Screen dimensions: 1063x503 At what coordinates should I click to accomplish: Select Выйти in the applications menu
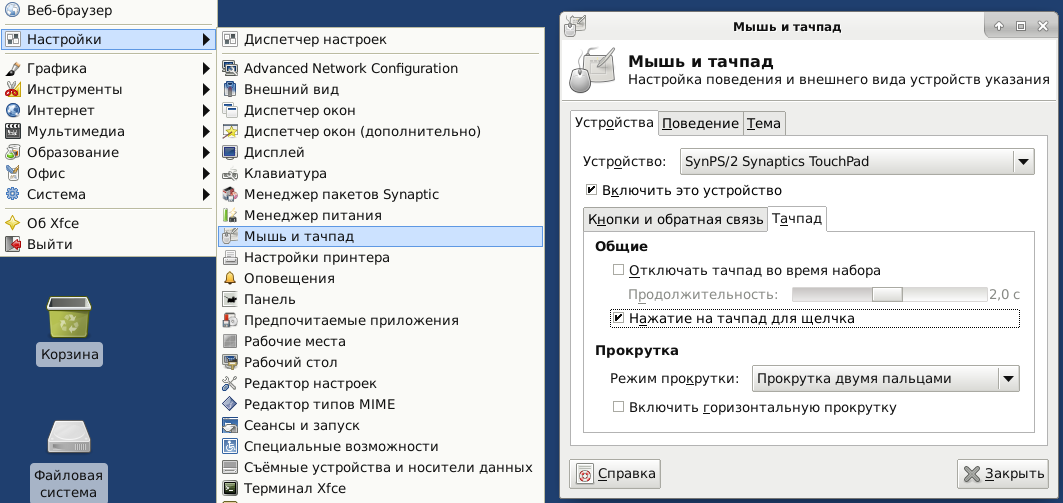click(49, 244)
